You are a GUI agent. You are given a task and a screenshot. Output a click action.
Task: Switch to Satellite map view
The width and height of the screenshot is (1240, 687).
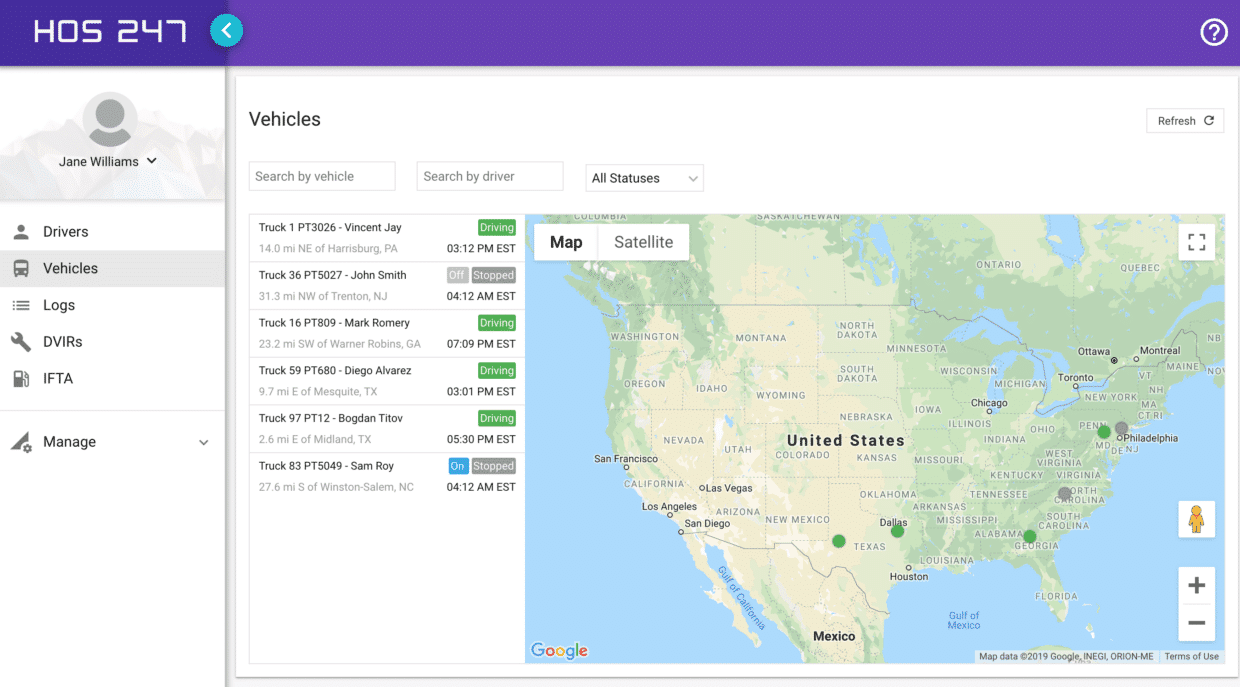pos(643,241)
